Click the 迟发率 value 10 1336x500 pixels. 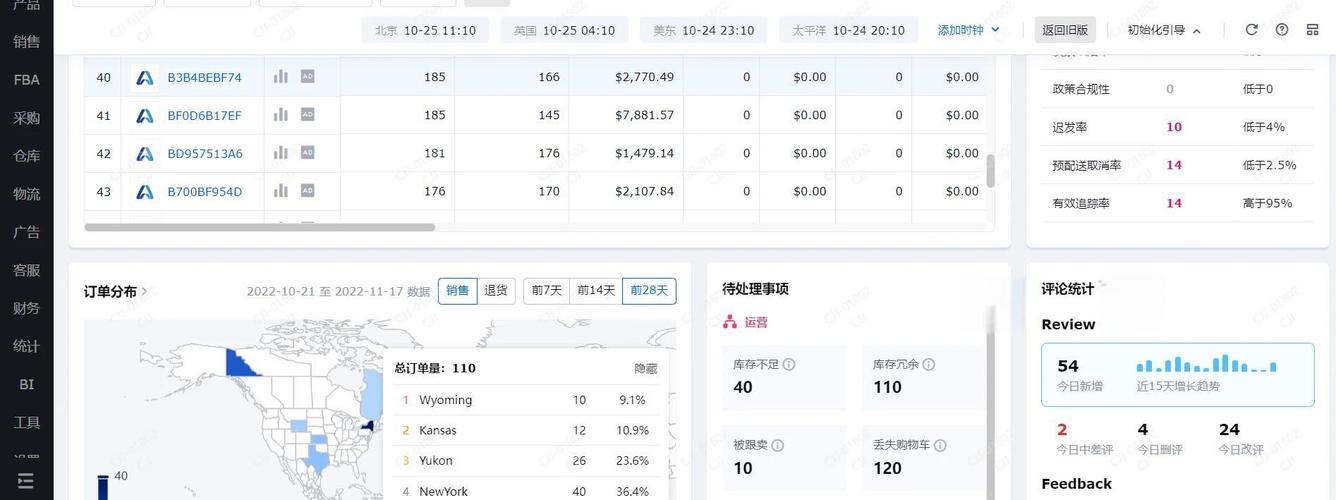tap(1174, 127)
